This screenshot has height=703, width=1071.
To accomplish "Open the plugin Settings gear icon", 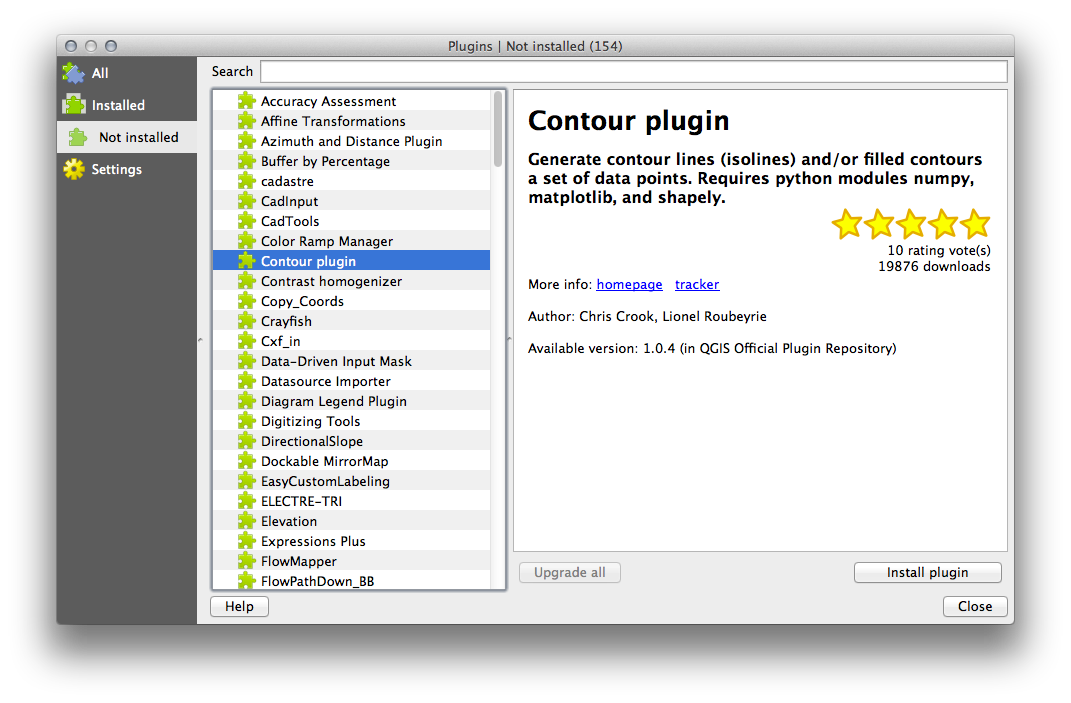I will [73, 169].
